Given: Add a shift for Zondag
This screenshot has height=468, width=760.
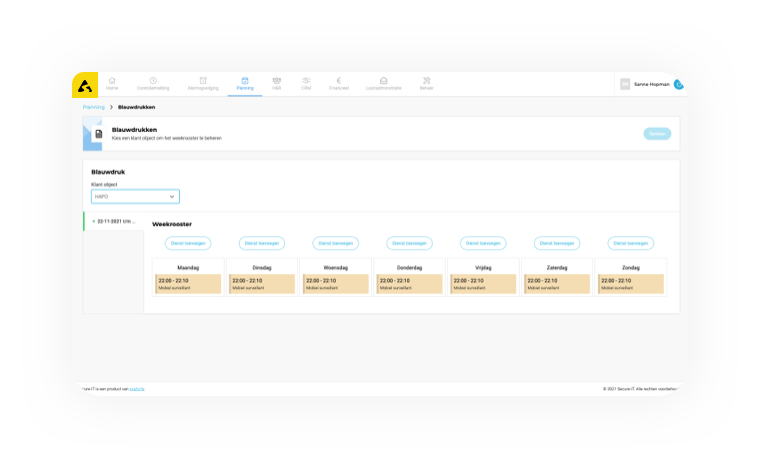Looking at the screenshot, I should (631, 243).
